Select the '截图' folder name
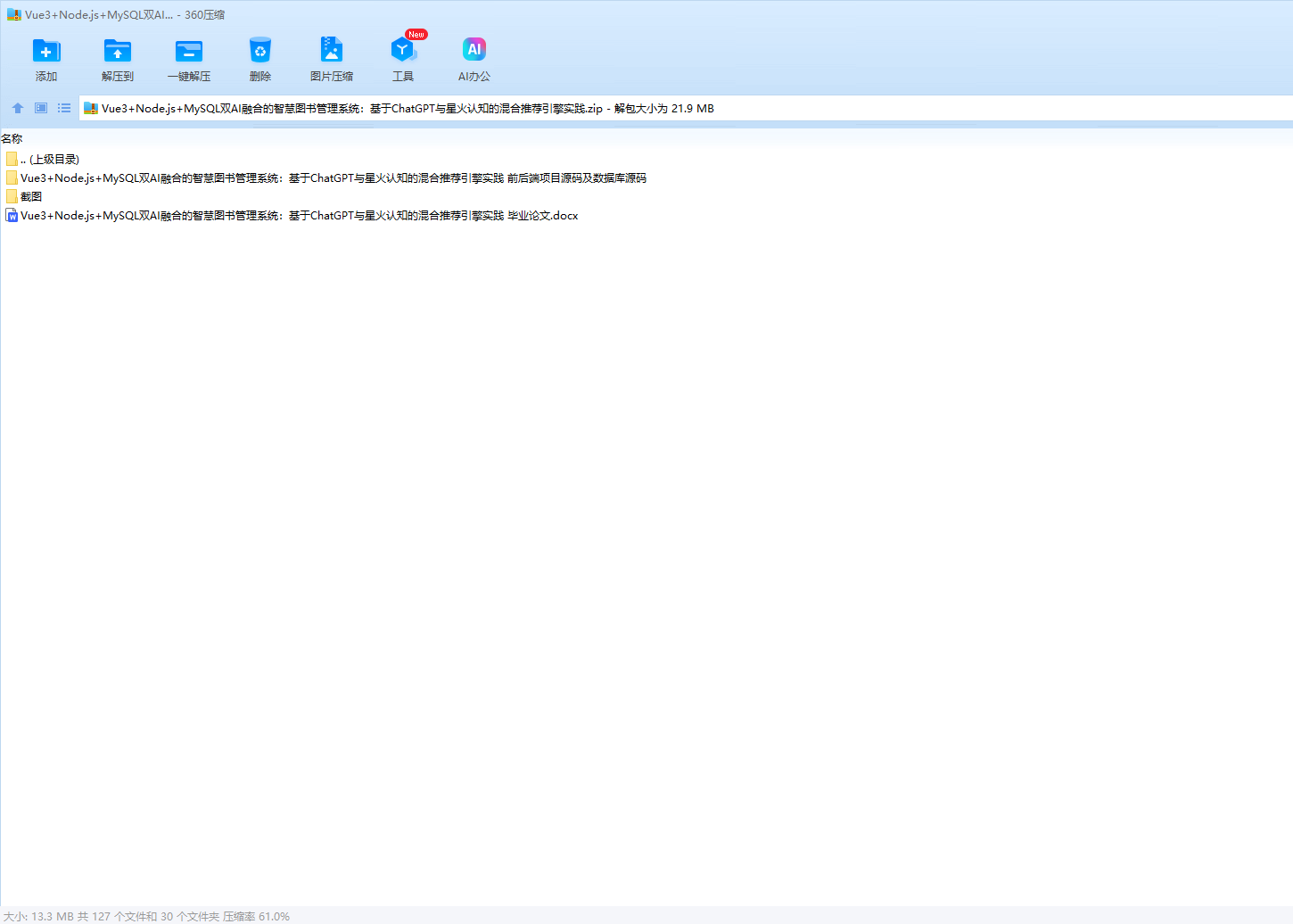The image size is (1293, 924). pyautogui.click(x=31, y=196)
